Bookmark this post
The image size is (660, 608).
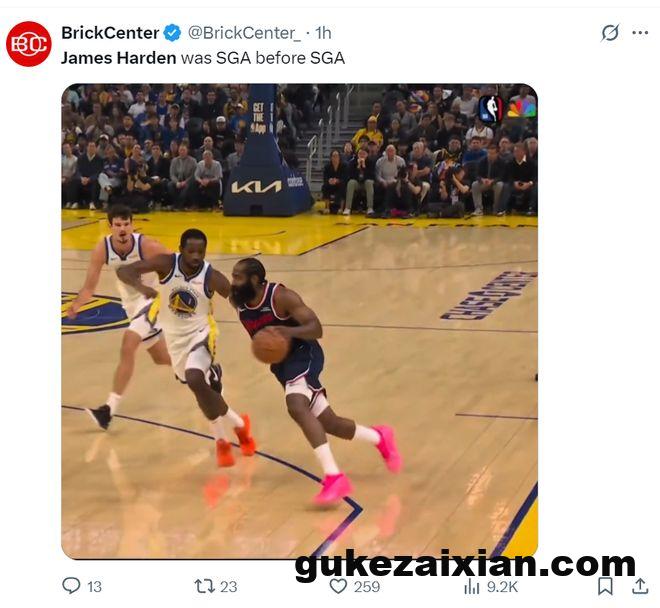[605, 586]
